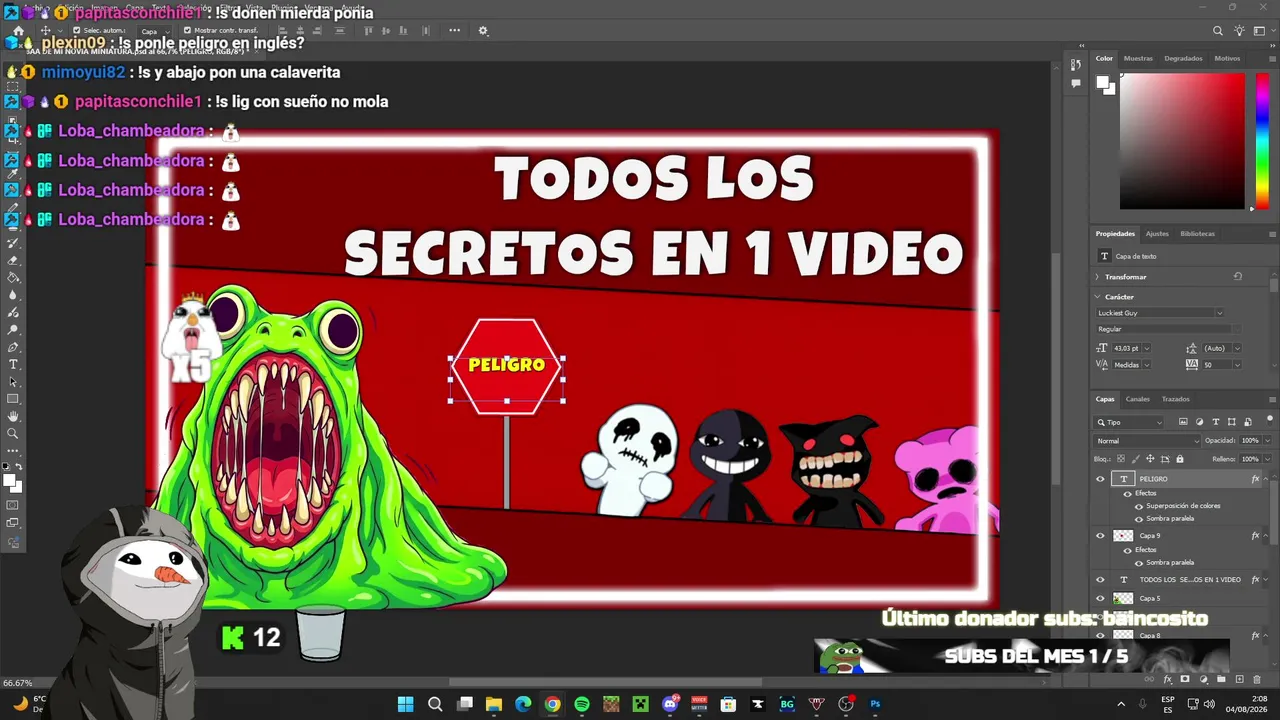This screenshot has width=1280, height=720.
Task: Toggle visibility of Capa 9 layer
Action: coord(1101,536)
